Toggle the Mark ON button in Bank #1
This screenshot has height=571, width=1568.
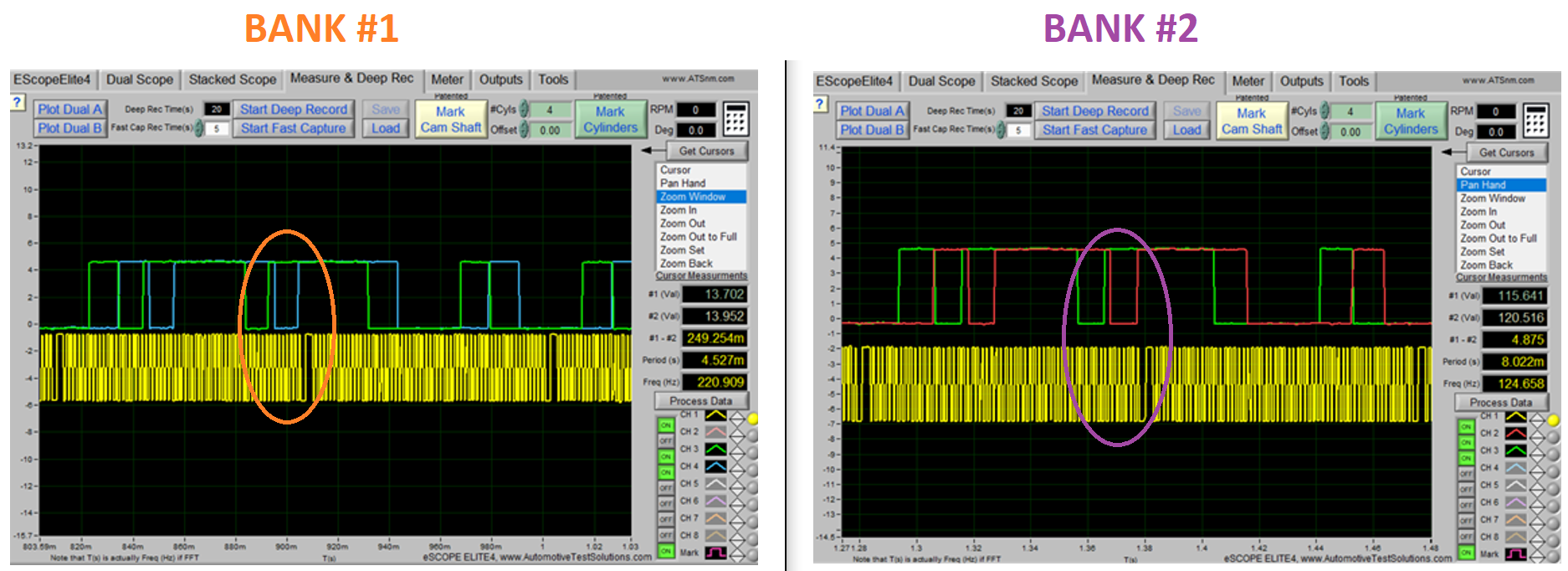tap(665, 551)
